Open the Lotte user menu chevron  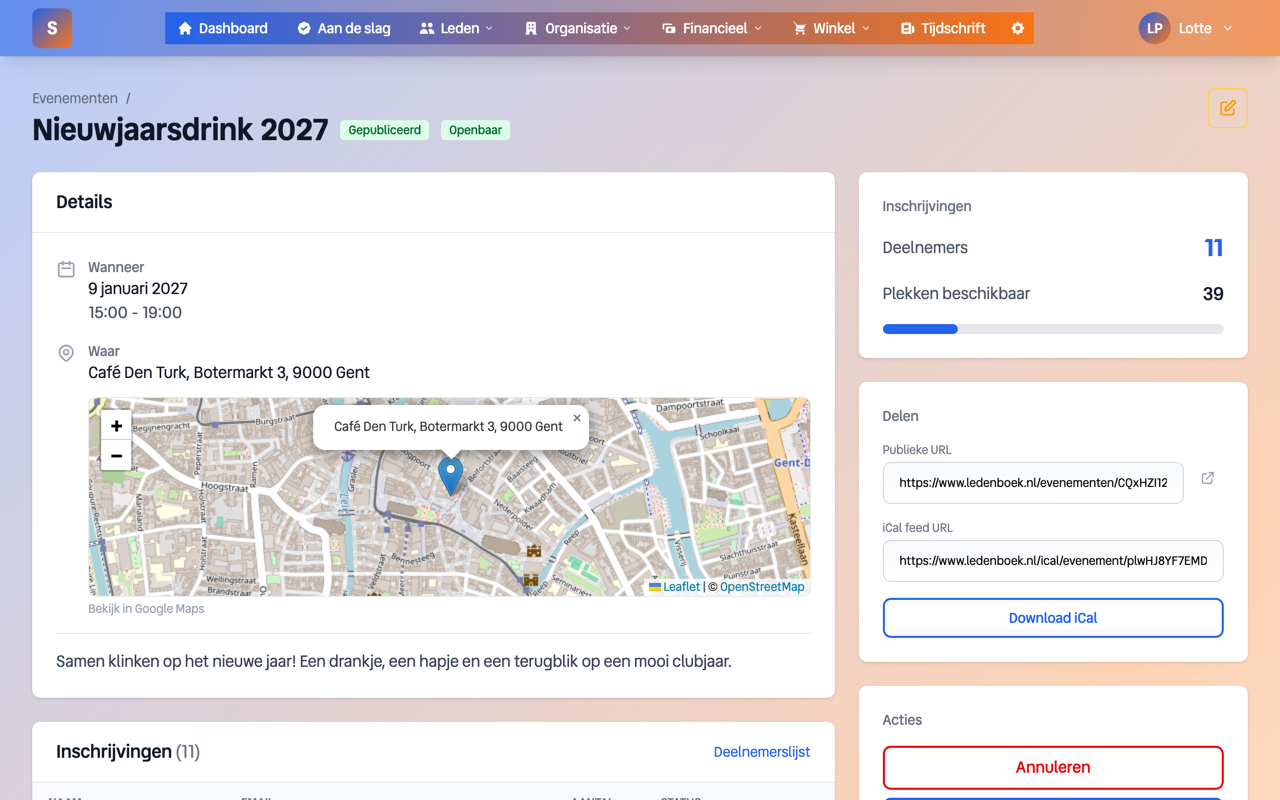point(1228,28)
